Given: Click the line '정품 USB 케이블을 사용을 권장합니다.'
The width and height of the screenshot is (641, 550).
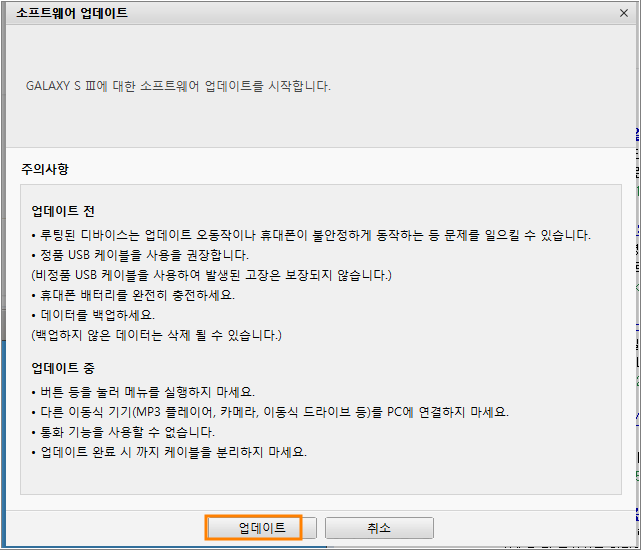Looking at the screenshot, I should [x=140, y=255].
